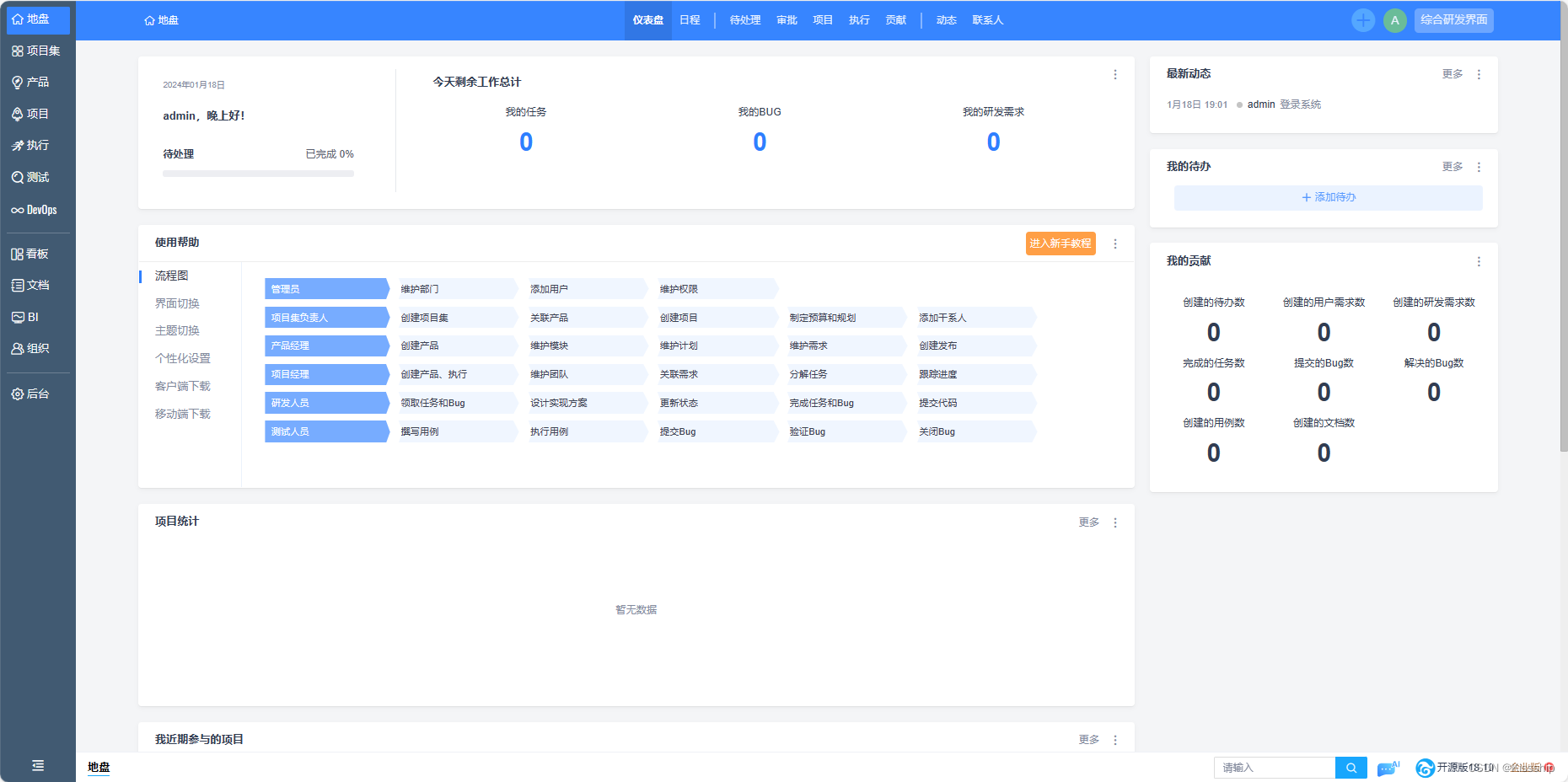Select 主题切换 in help menu
The height and width of the screenshot is (782, 1568).
pos(177,330)
